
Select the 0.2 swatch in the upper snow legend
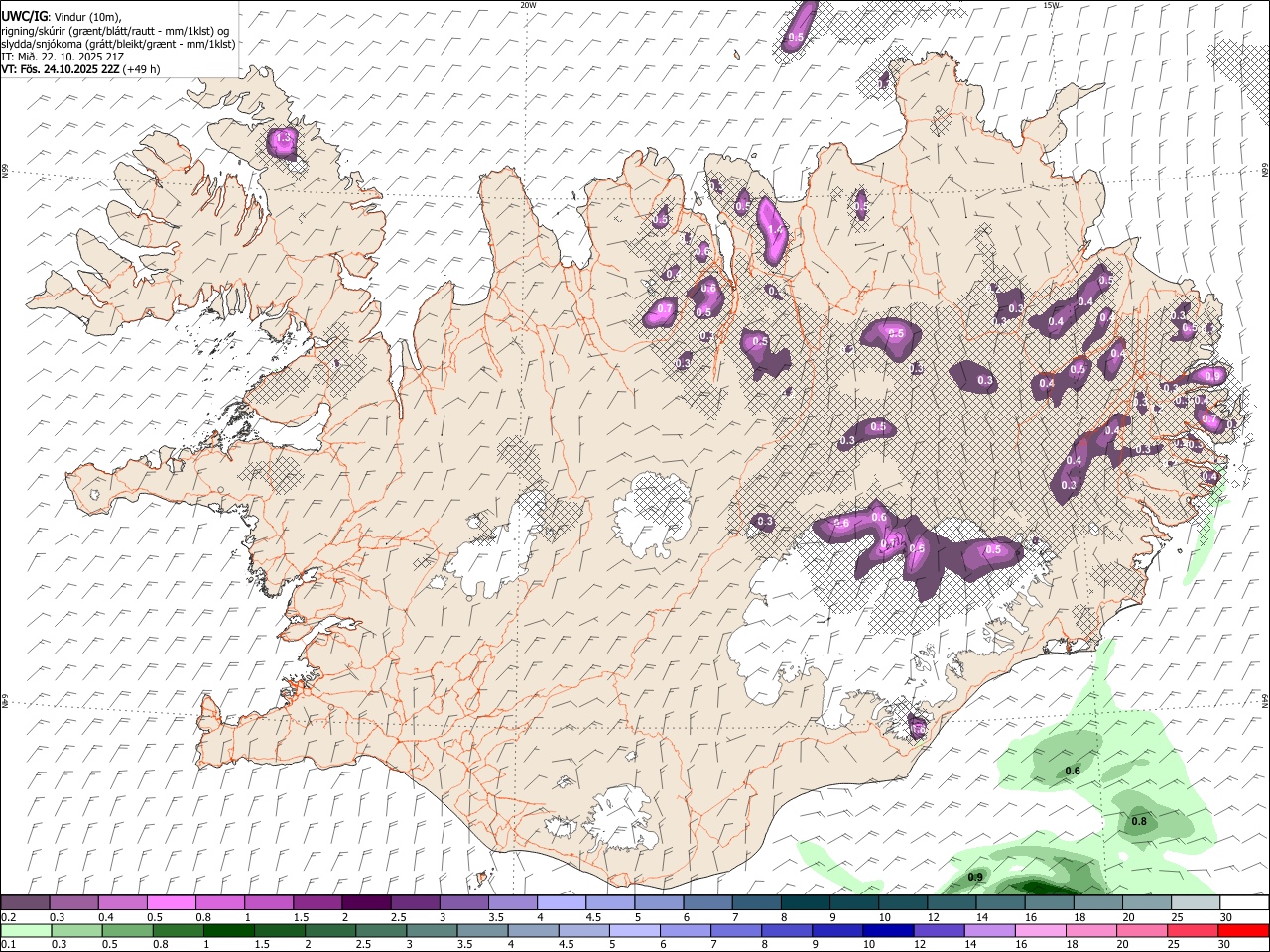[26, 902]
